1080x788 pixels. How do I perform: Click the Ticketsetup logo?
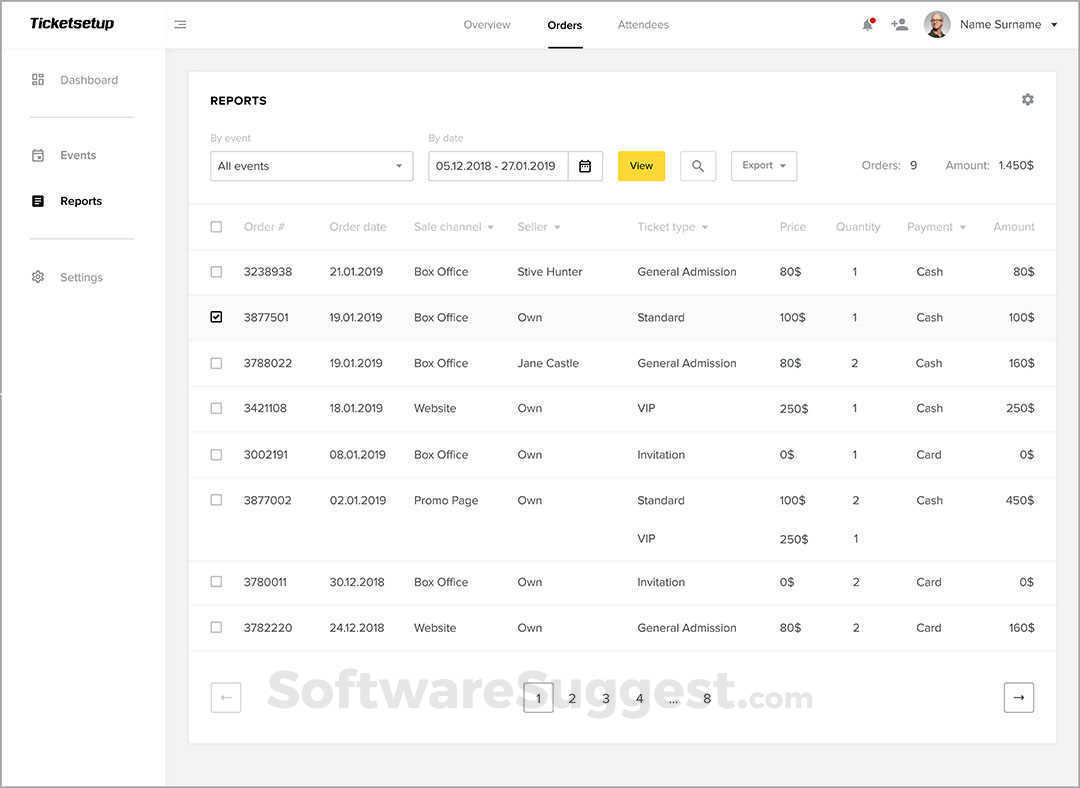click(72, 23)
